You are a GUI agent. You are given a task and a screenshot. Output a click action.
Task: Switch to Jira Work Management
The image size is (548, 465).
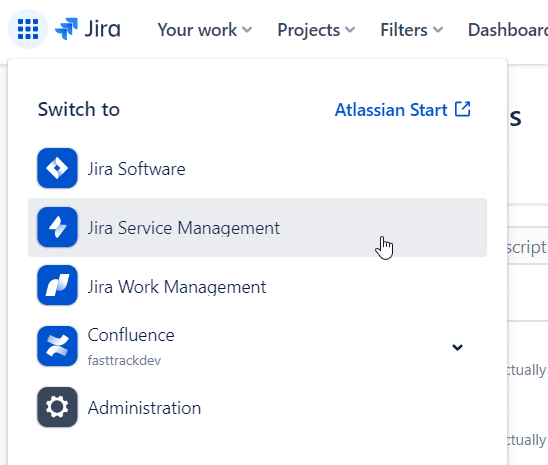point(257,286)
